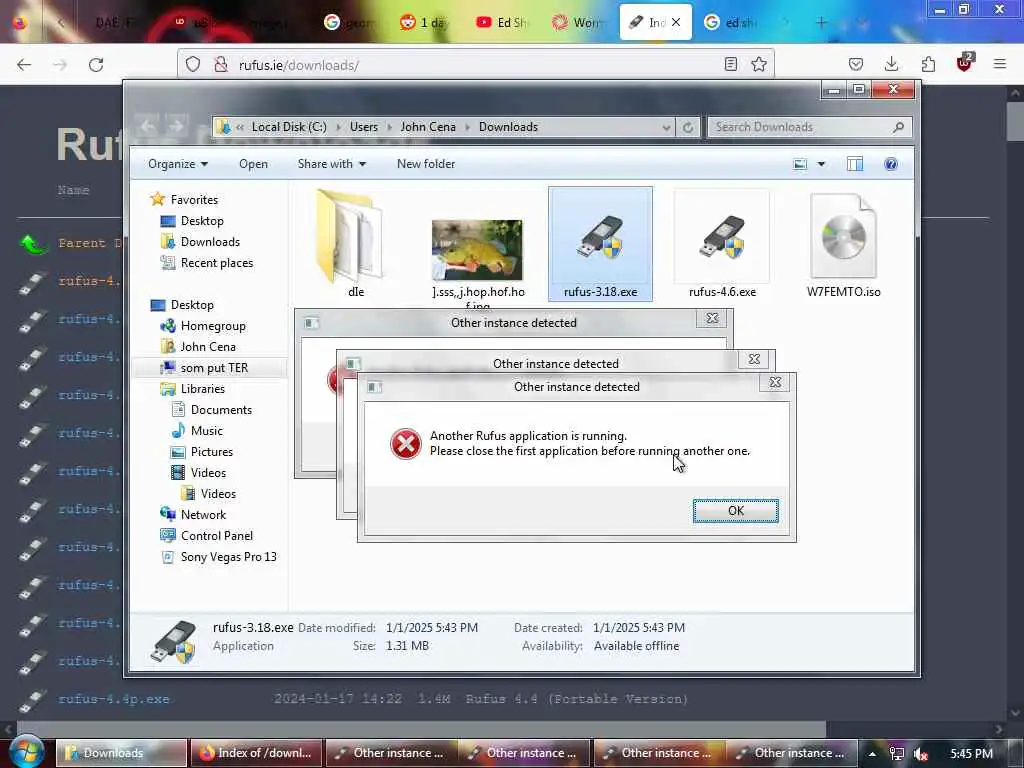Save page to Pocket icon

pos(856,64)
